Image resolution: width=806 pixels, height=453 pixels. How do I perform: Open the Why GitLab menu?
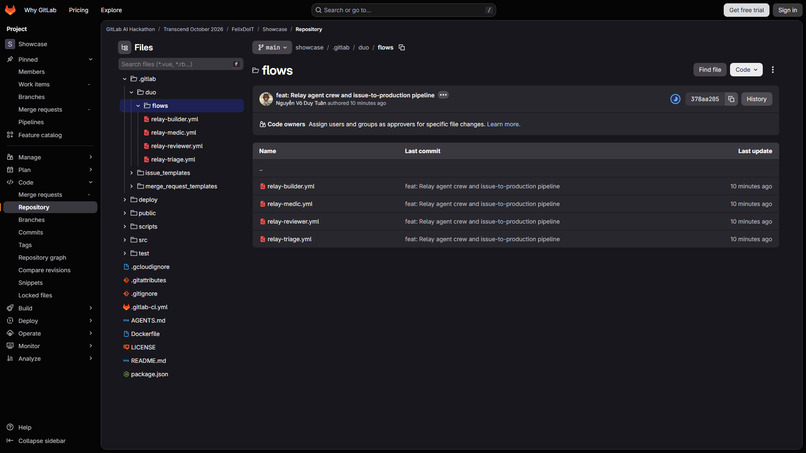click(40, 10)
